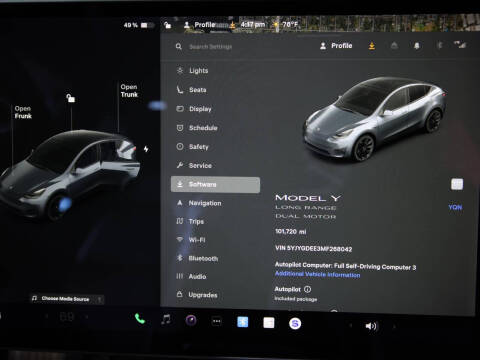Viewport: 480px width, 360px height.
Task: Open the Schedule settings
Action: [x=197, y=128]
